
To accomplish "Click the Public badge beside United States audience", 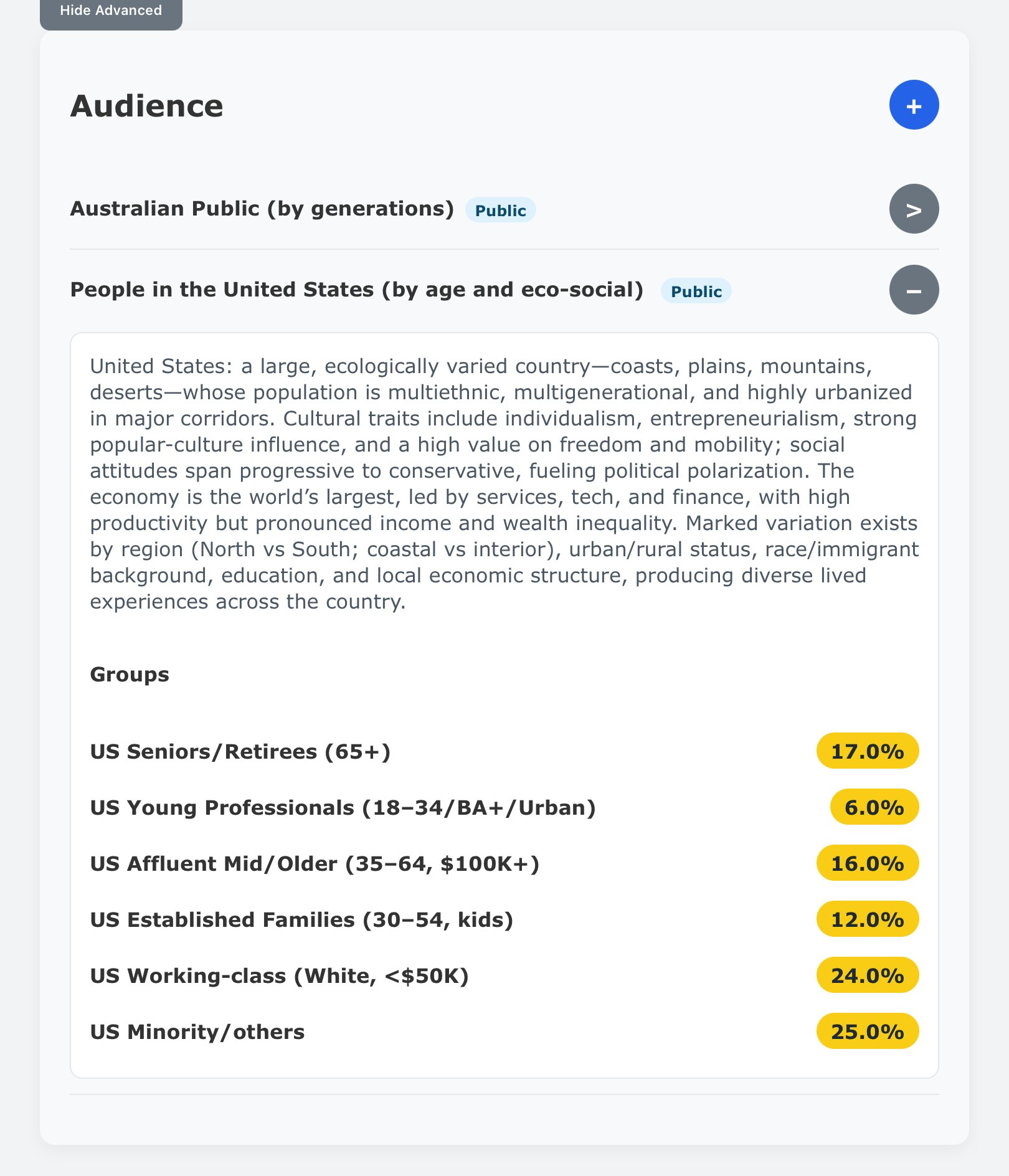I will (696, 292).
